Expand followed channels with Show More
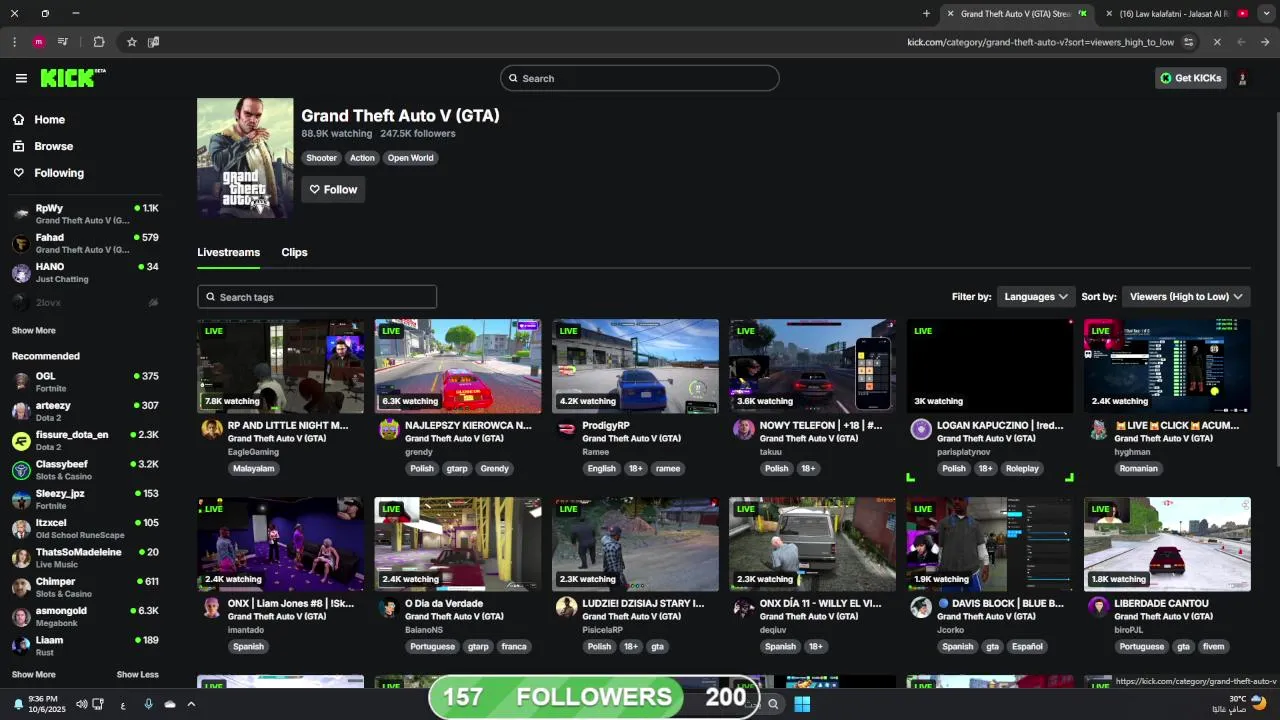 tap(33, 330)
